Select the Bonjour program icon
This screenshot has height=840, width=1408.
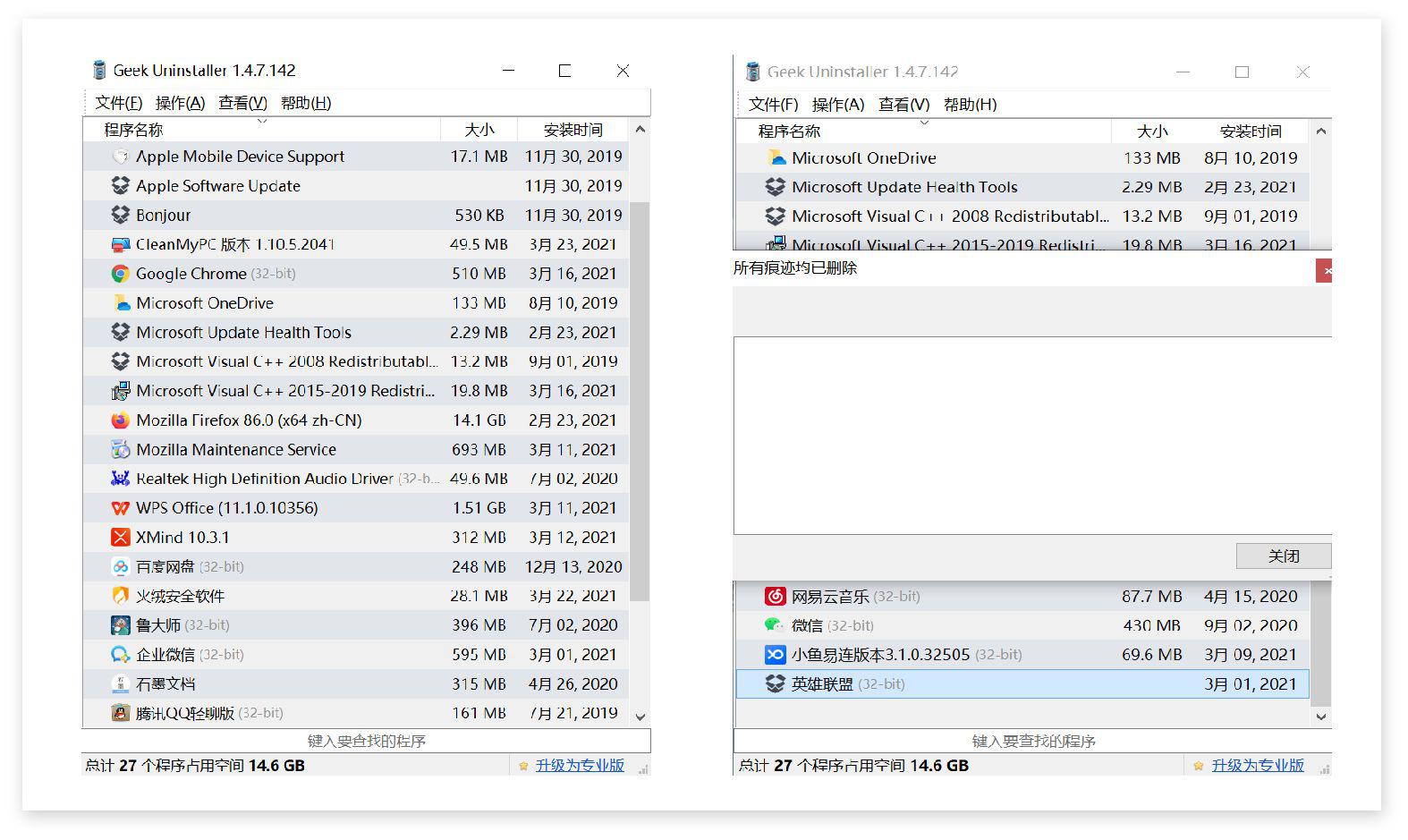pos(120,216)
